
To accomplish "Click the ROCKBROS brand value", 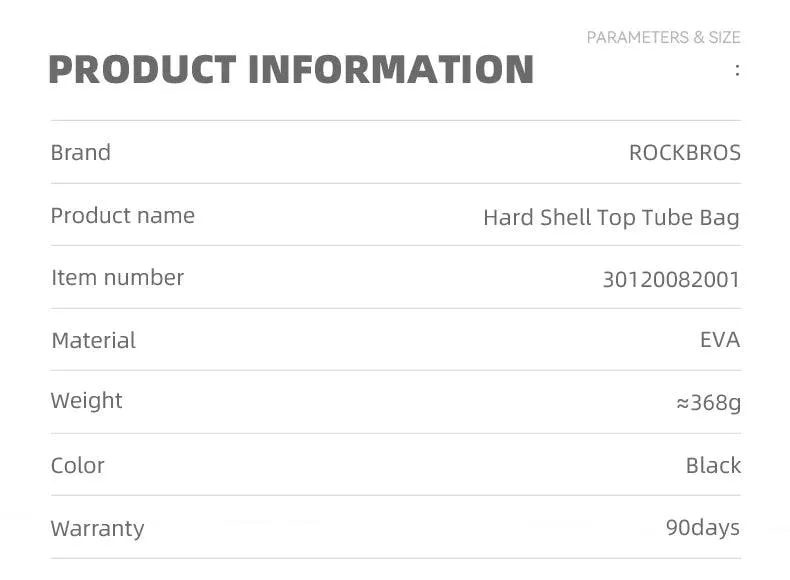I will [685, 153].
